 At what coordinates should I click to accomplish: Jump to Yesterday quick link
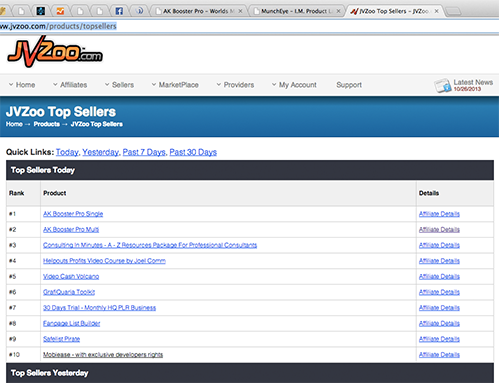(100, 152)
